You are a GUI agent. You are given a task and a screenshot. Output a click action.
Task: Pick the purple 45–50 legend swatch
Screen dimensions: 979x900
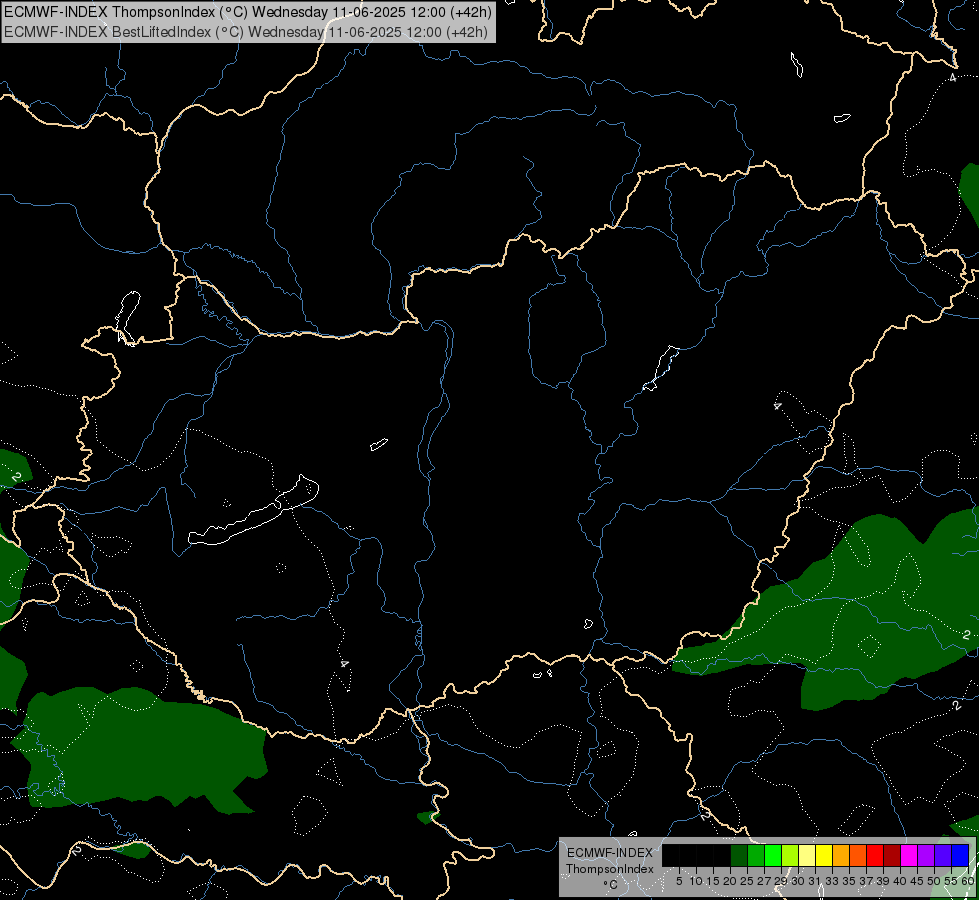[x=926, y=855]
